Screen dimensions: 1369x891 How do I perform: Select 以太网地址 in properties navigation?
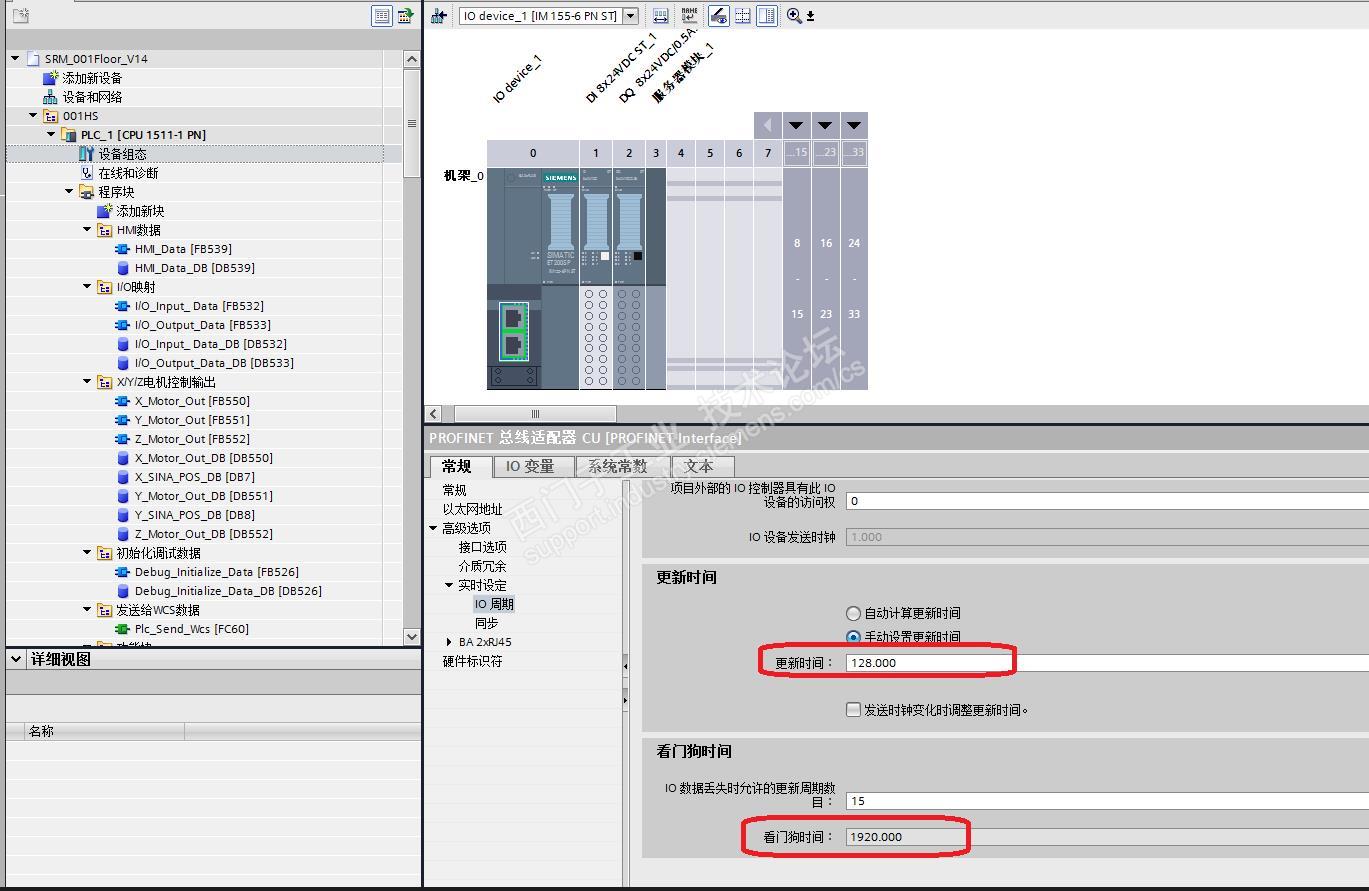(x=473, y=509)
